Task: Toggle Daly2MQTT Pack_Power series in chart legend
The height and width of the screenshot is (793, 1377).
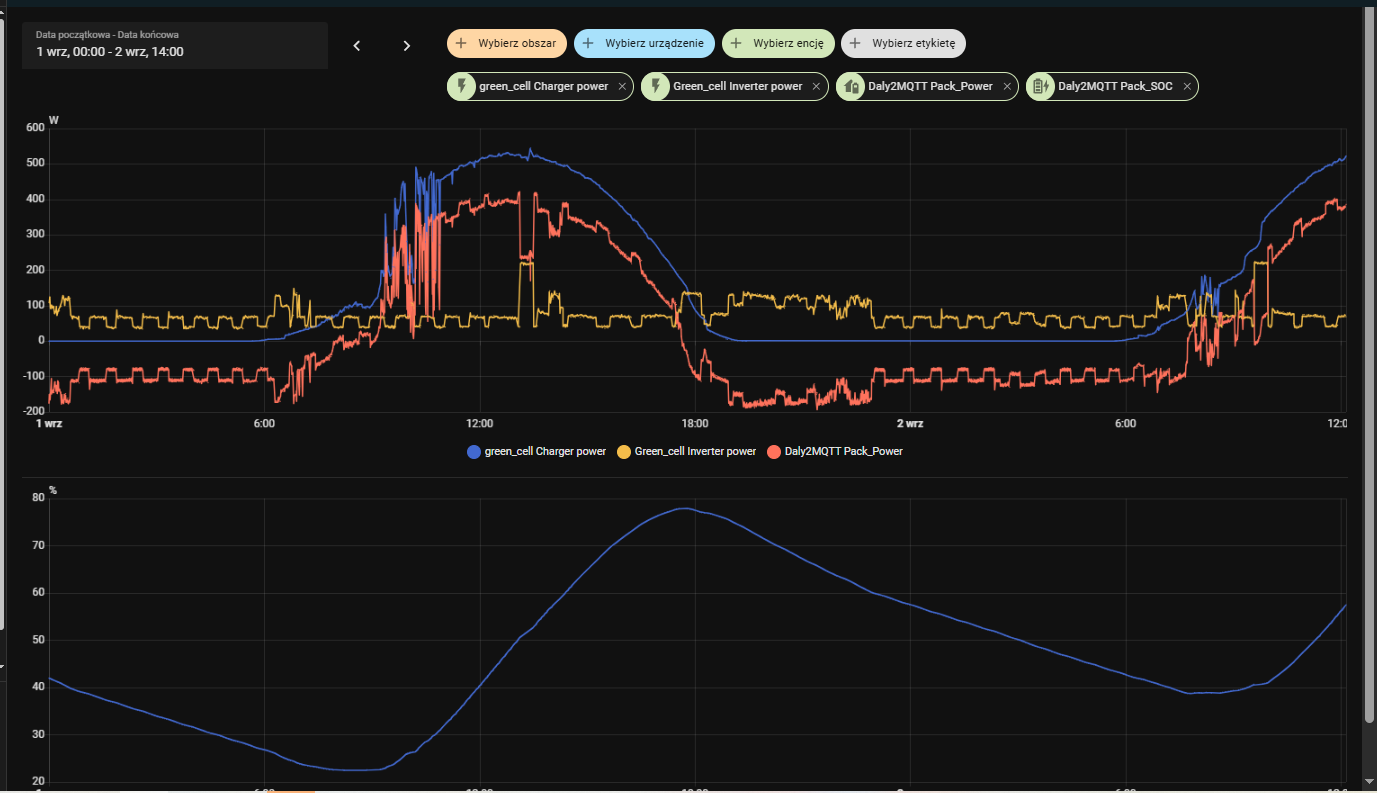Action: click(x=835, y=452)
